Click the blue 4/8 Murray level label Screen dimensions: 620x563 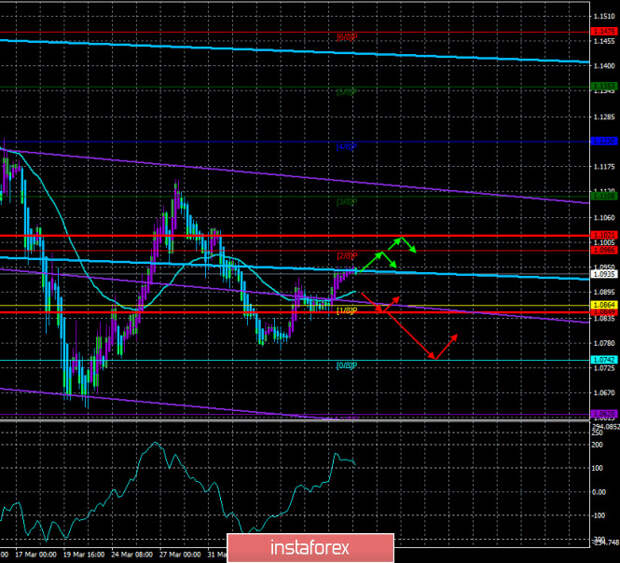click(x=347, y=147)
